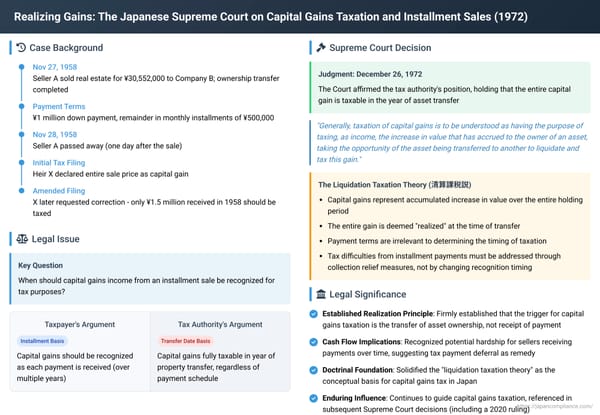600x415 pixels.
Task: Select the Nov 28, 1958 timeline dot
Action: (x=20, y=134)
